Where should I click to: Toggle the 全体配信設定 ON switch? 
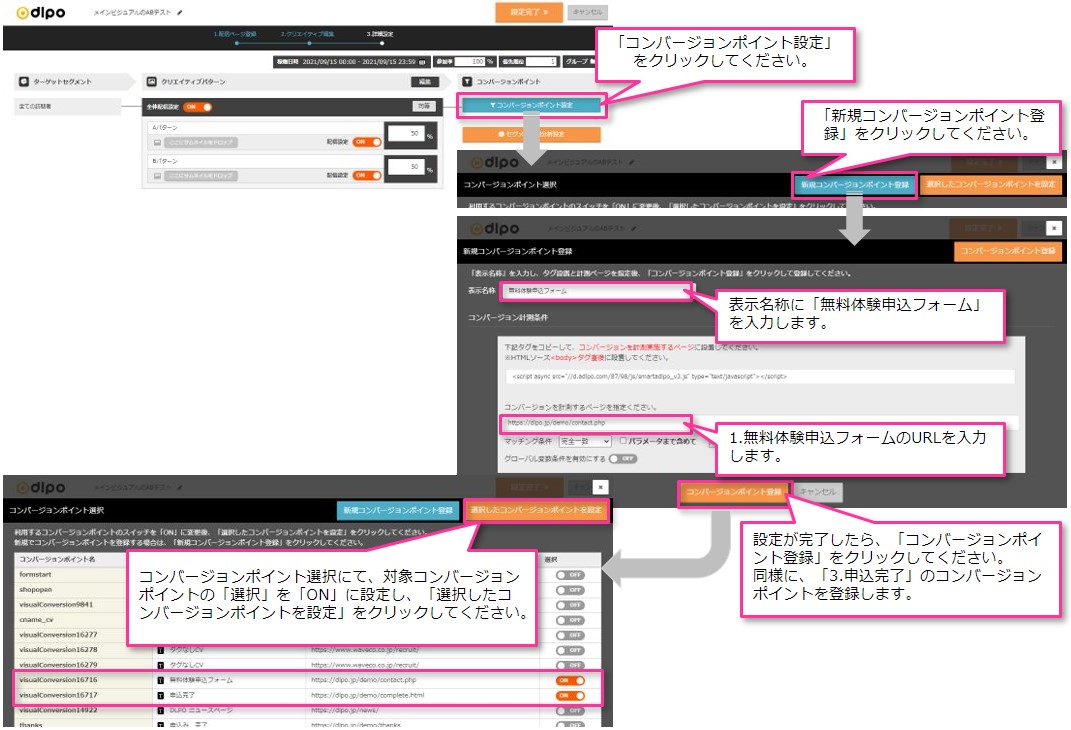196,107
